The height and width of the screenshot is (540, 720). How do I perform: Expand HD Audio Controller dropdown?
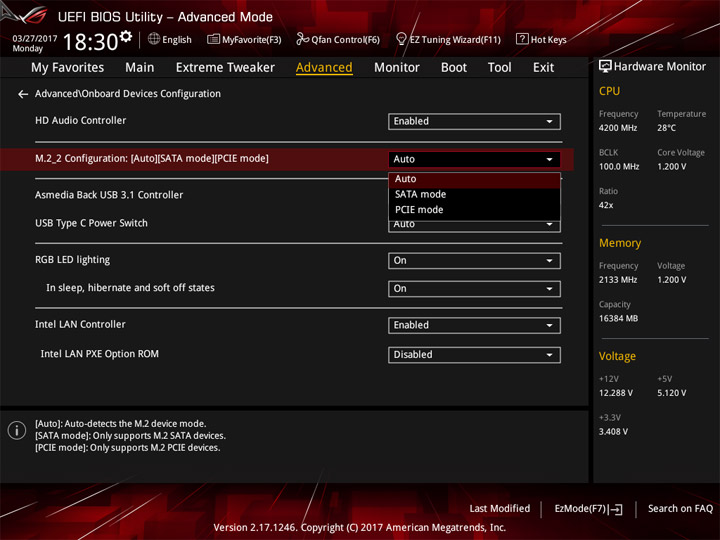(474, 122)
